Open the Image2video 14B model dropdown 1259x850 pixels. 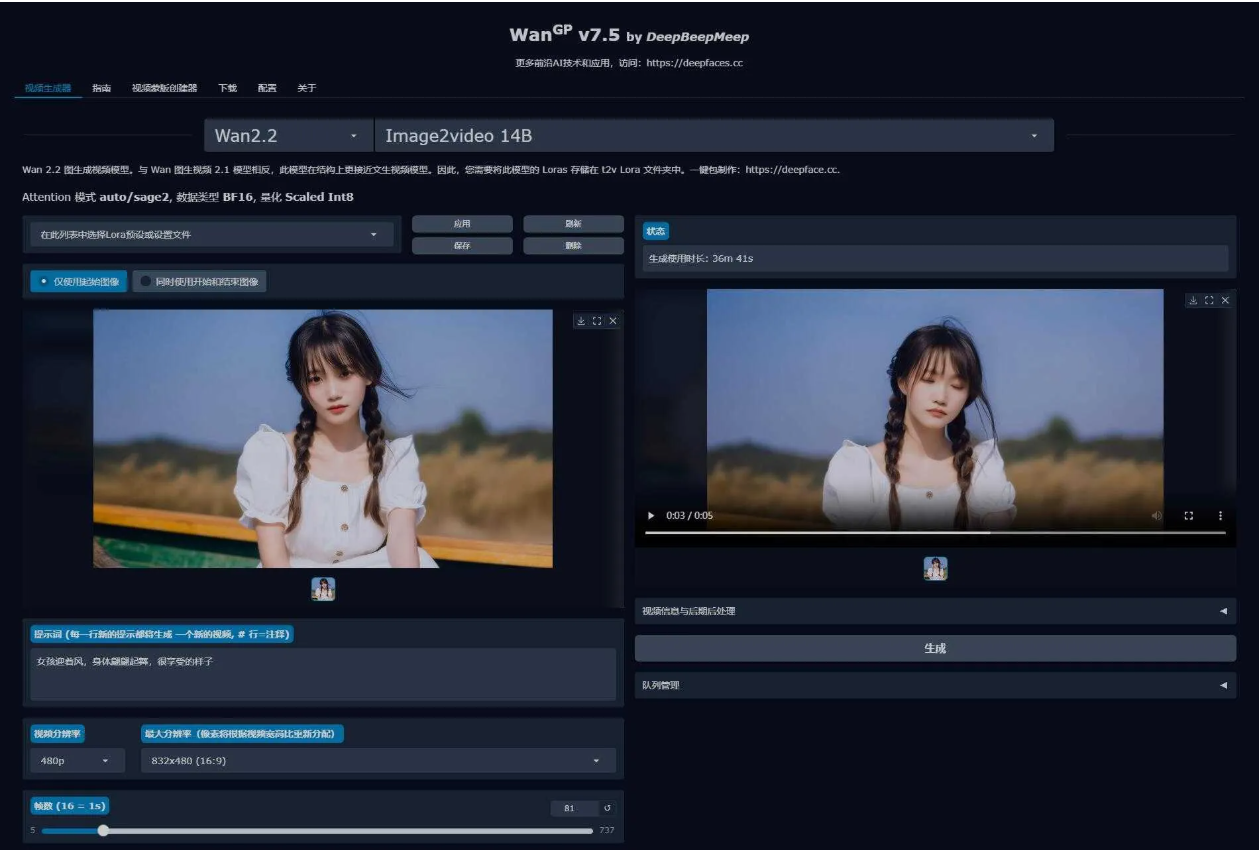712,136
